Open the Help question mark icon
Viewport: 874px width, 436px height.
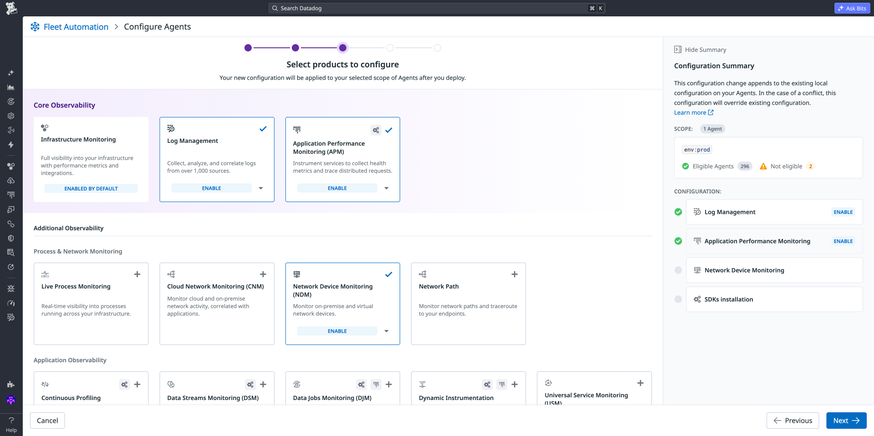click(11, 420)
